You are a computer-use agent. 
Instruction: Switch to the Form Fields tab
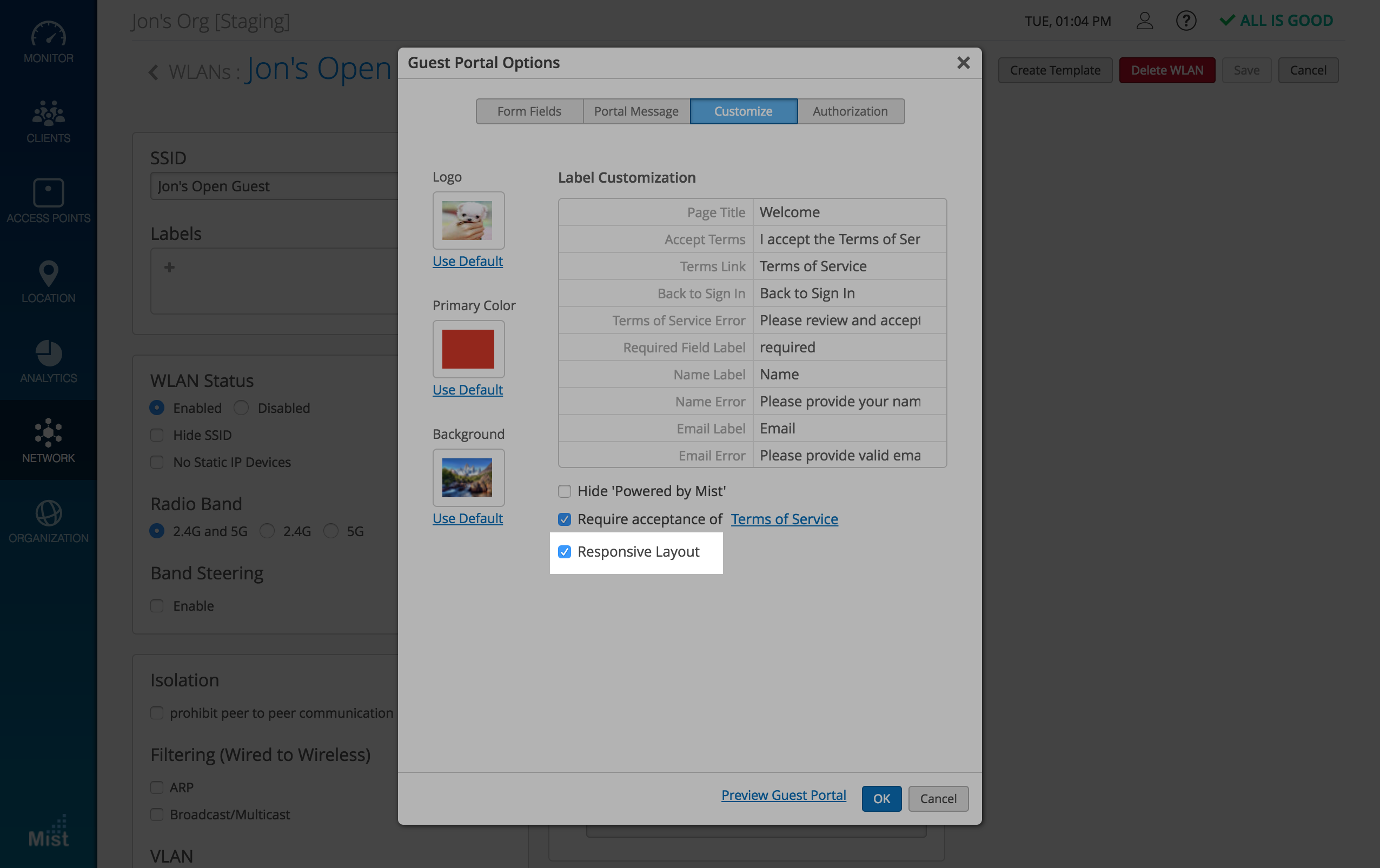528,111
